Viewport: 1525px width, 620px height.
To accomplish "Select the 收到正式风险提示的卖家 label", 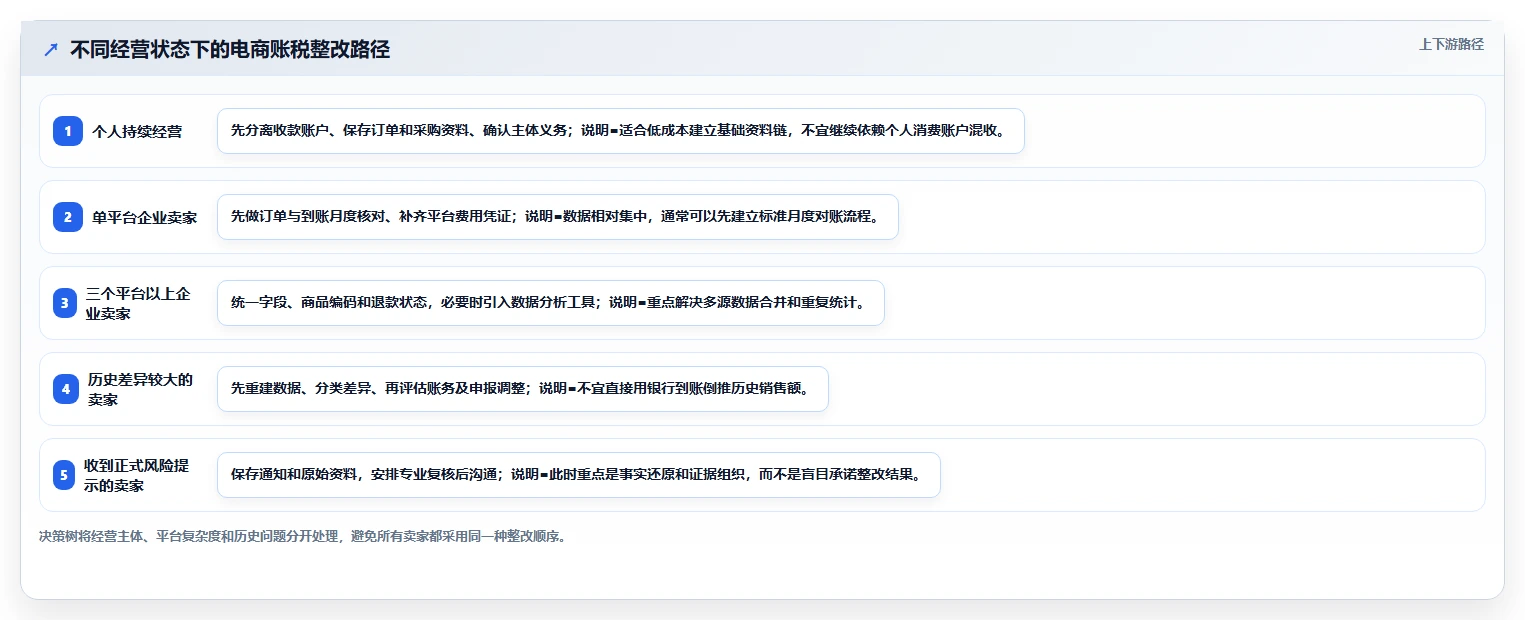I will [x=137, y=475].
